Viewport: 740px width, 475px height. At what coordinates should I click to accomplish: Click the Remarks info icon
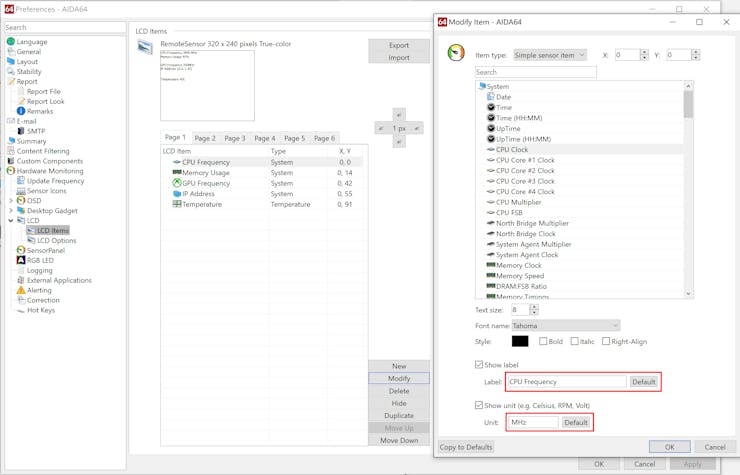coord(21,111)
